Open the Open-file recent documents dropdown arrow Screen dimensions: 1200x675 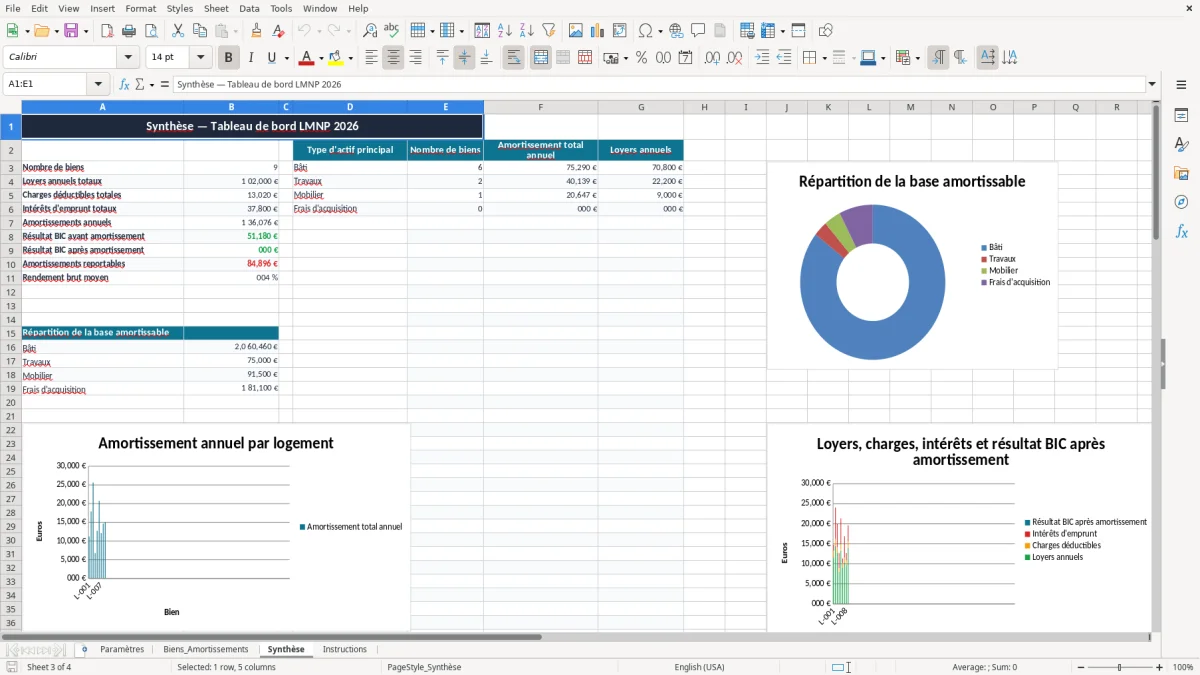[x=57, y=31]
